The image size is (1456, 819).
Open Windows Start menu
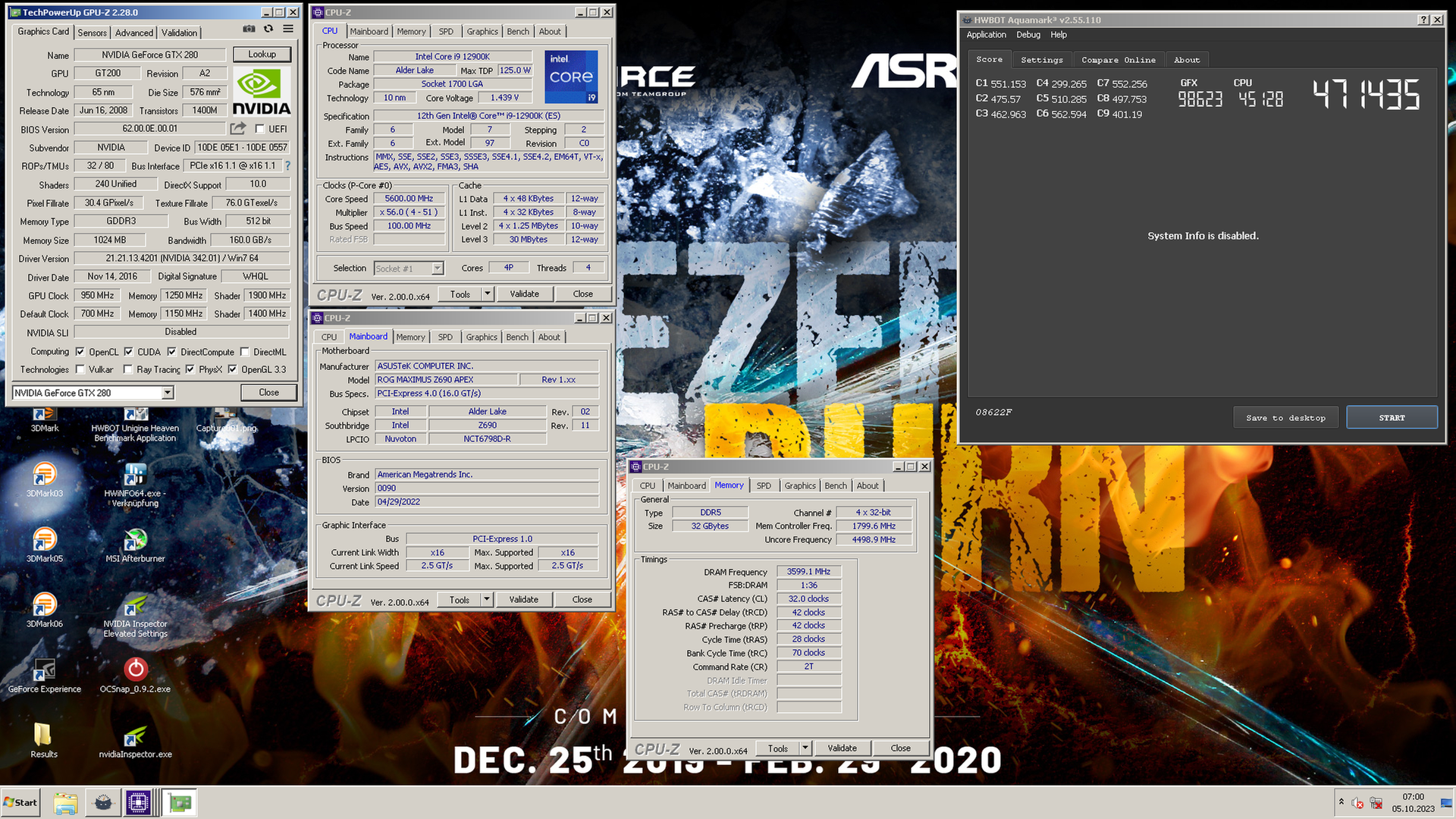point(20,802)
